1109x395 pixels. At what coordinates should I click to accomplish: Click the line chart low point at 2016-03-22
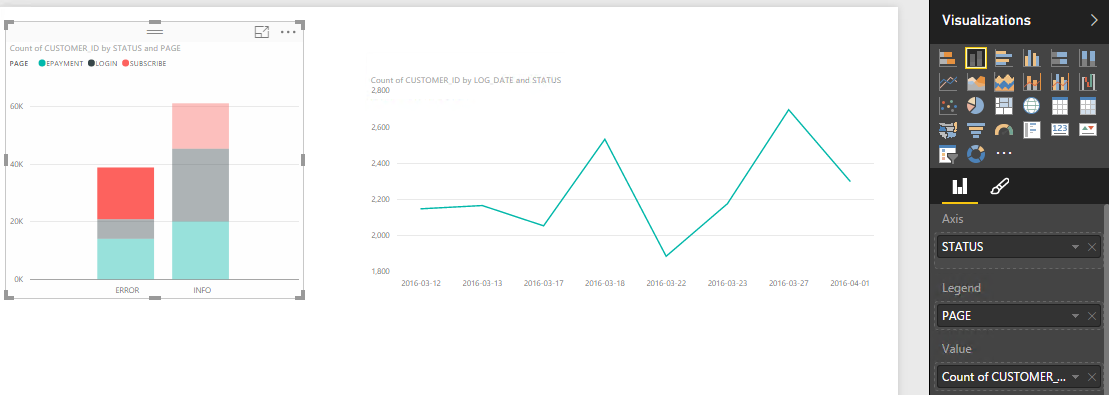[666, 256]
